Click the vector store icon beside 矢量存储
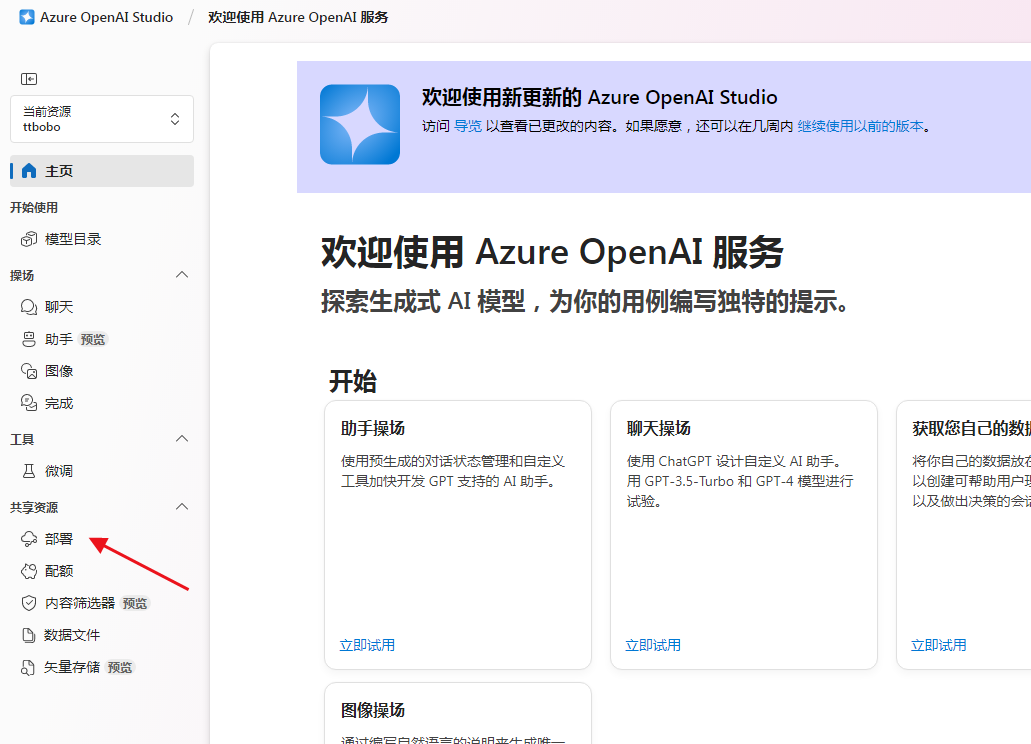The height and width of the screenshot is (744, 1031). (28, 667)
